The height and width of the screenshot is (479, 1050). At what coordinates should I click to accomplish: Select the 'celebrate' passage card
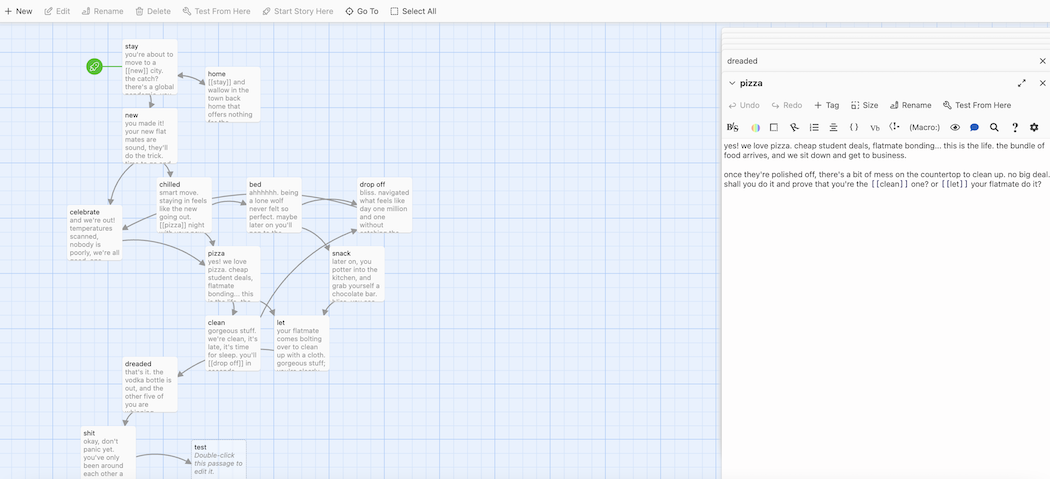(x=94, y=233)
